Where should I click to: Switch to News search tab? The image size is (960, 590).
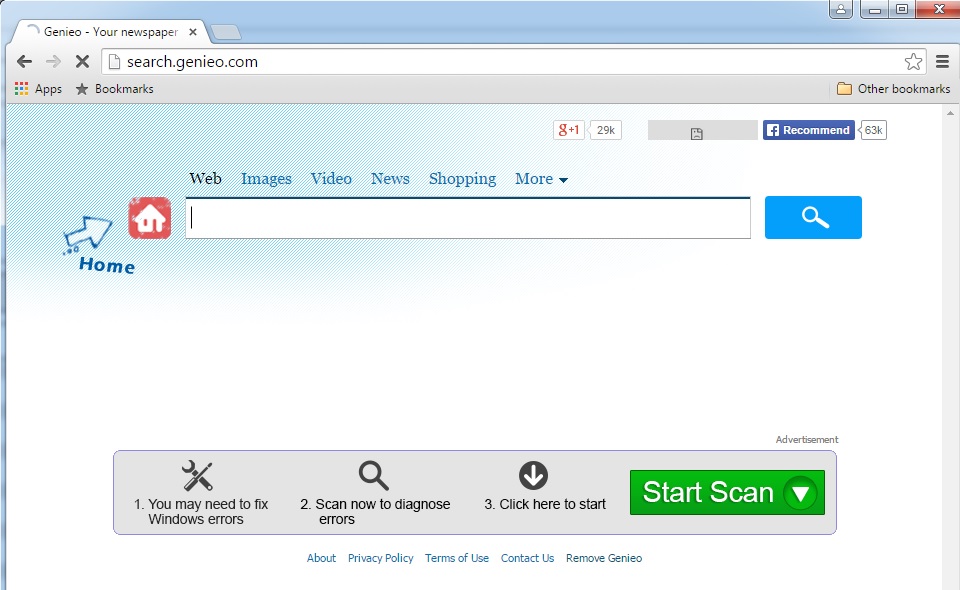pyautogui.click(x=390, y=179)
